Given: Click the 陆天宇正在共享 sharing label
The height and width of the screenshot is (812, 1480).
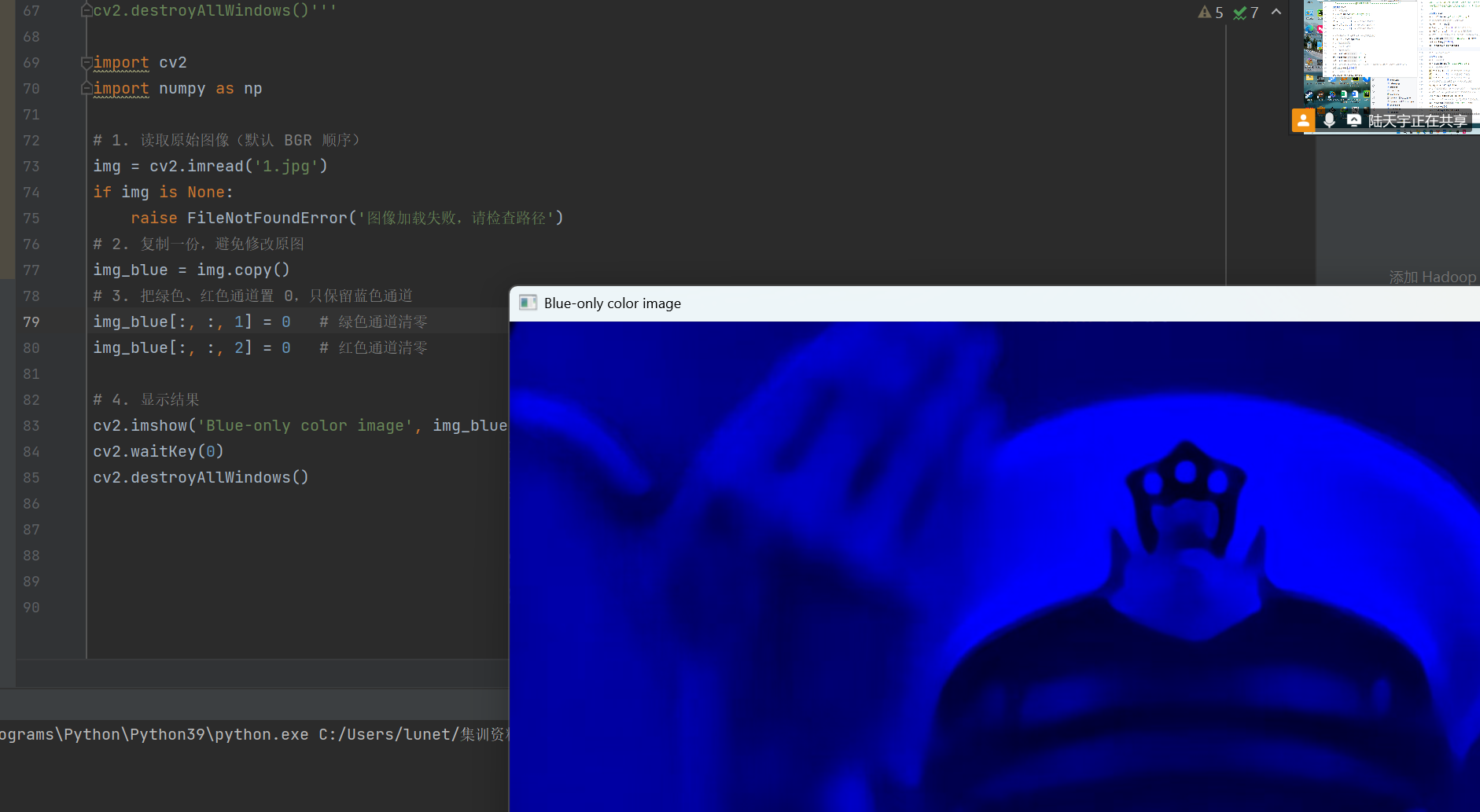Looking at the screenshot, I should [1418, 120].
